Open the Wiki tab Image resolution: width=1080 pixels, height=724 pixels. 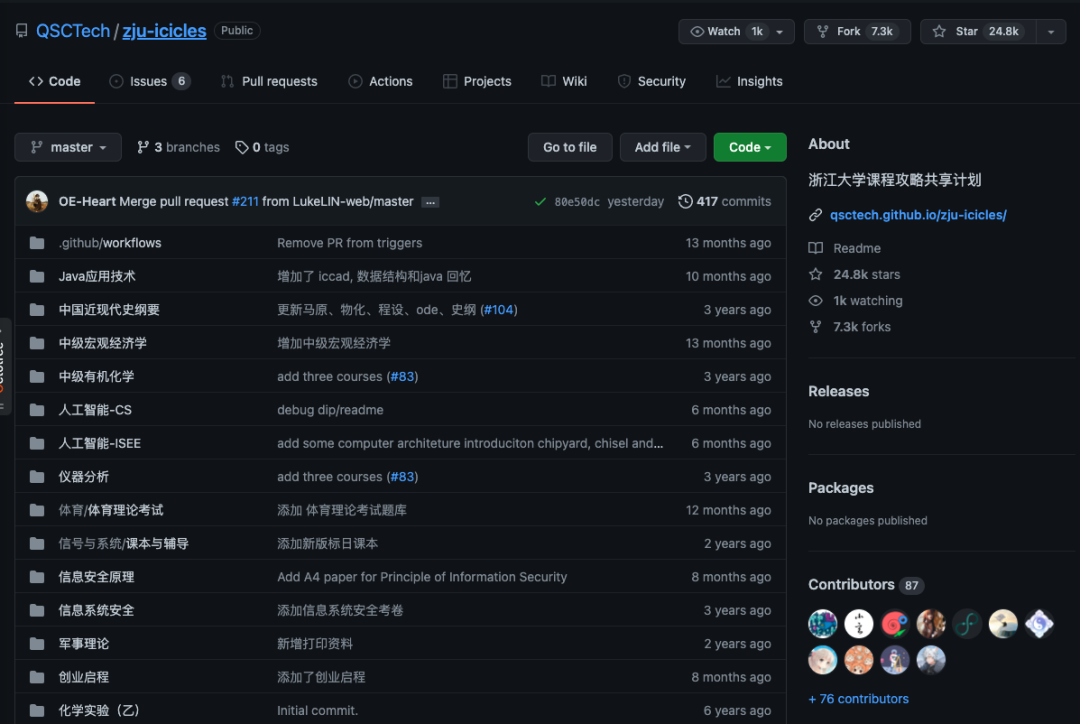564,81
